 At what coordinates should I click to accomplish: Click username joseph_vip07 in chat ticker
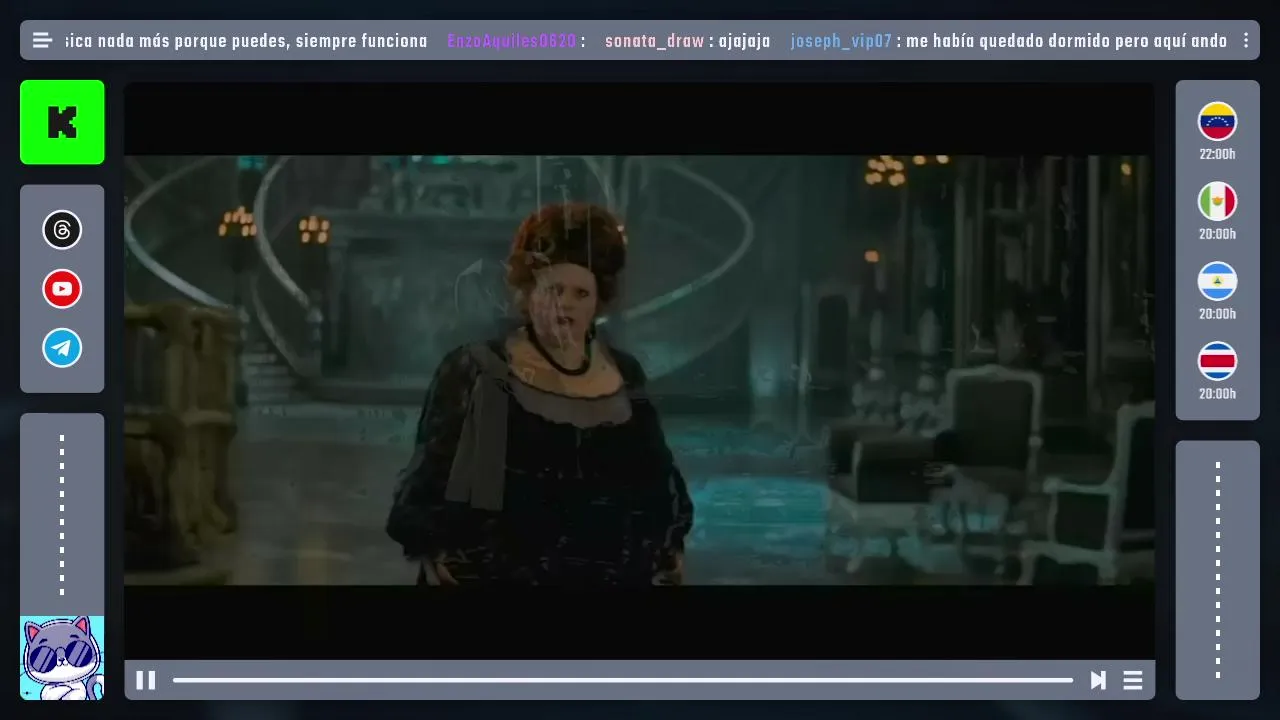[841, 41]
